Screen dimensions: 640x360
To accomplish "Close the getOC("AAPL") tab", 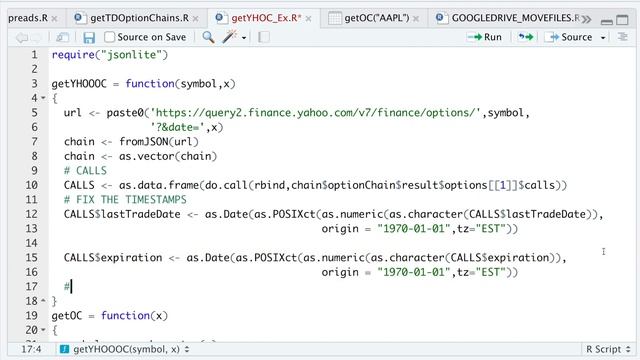I will [416, 19].
